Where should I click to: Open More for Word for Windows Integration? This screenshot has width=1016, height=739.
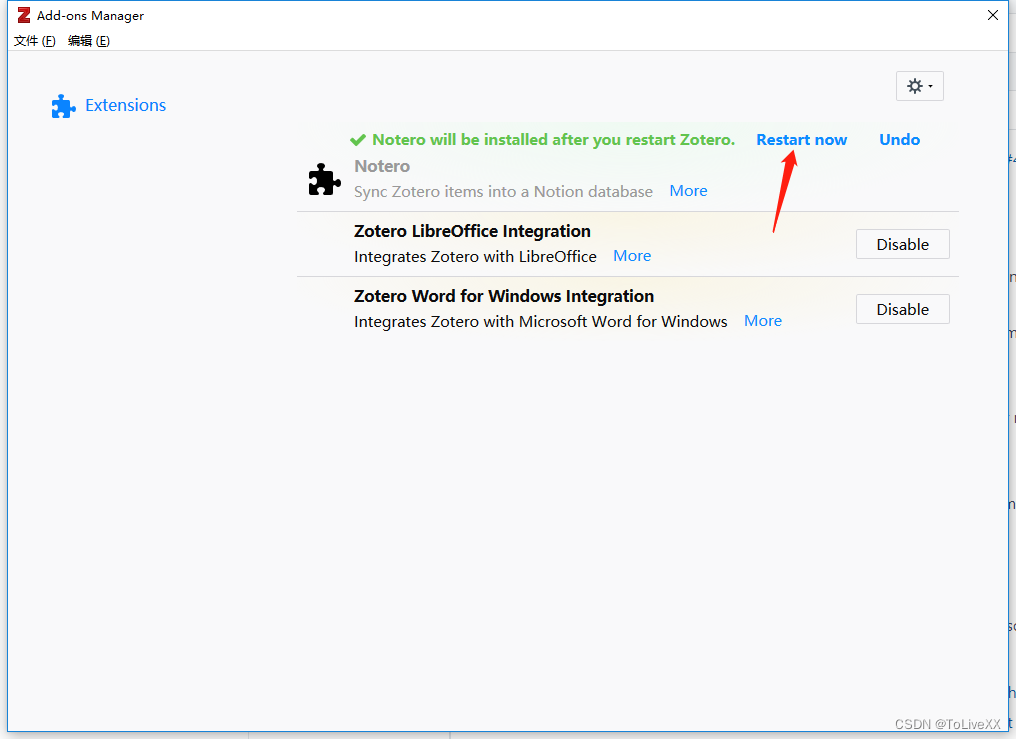(x=763, y=321)
